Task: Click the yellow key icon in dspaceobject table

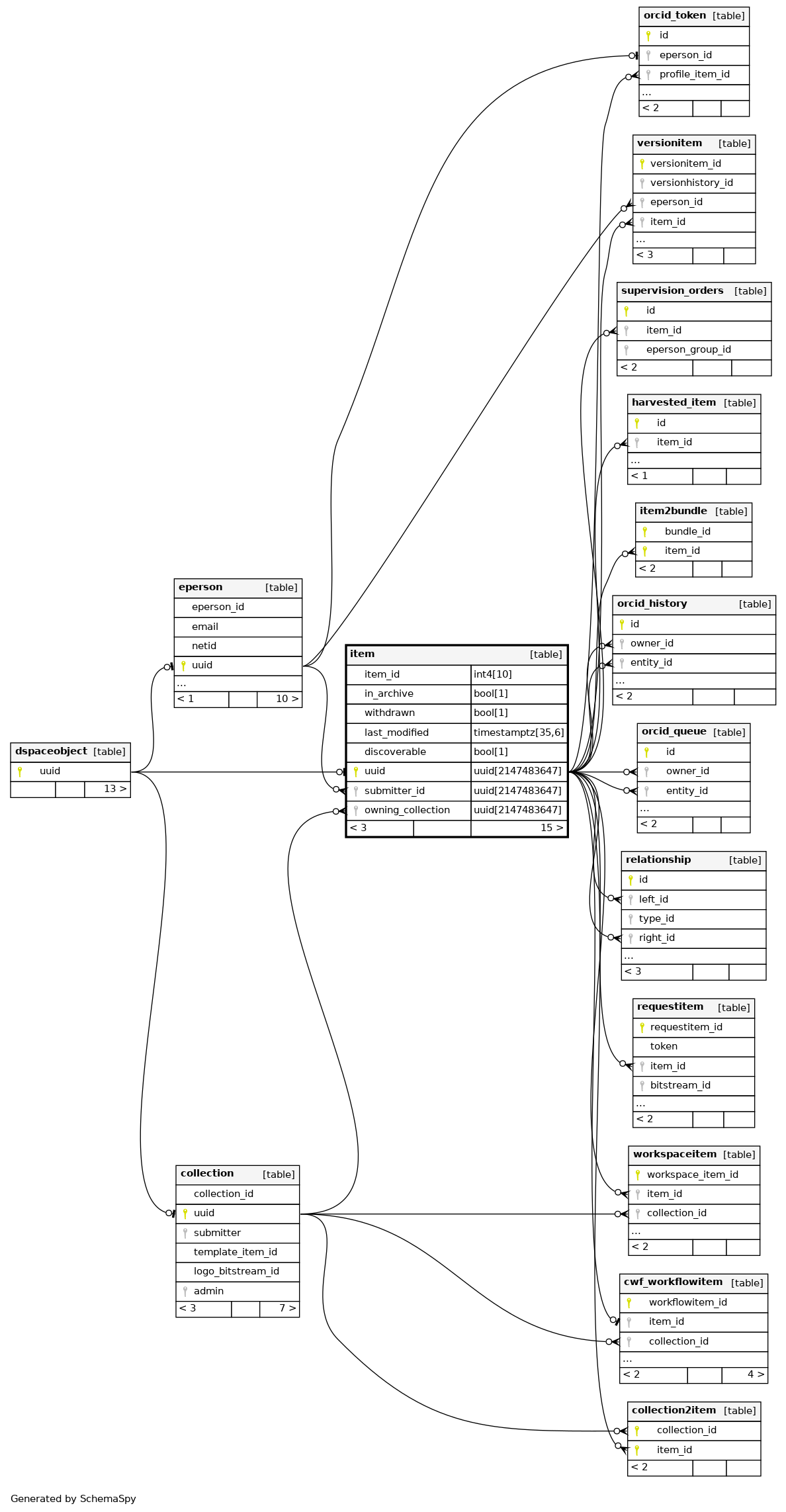Action: click(x=20, y=771)
